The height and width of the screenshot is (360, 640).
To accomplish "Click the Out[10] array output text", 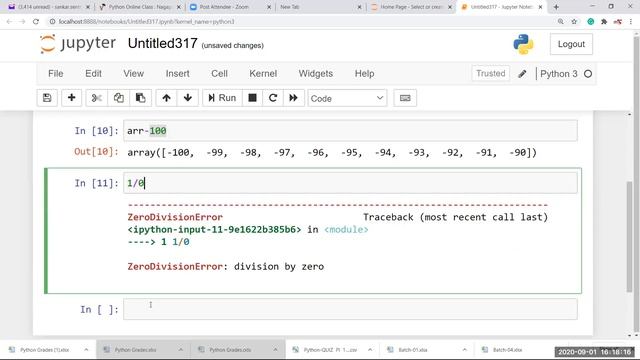I will point(332,153).
